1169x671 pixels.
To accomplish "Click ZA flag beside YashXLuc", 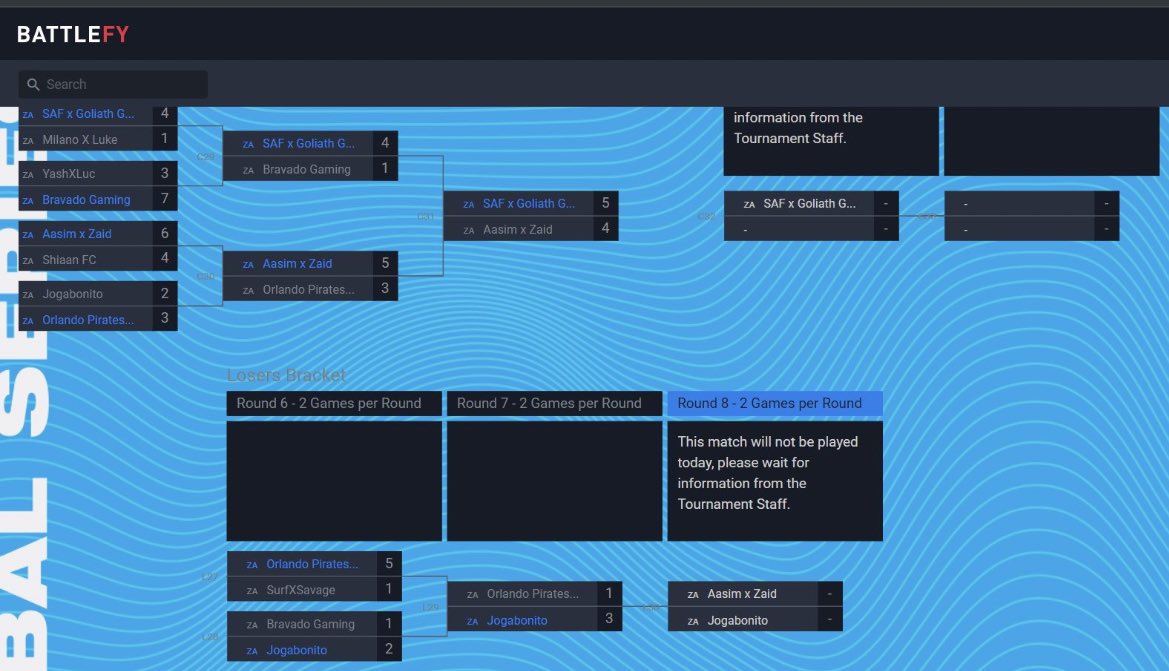I will coord(28,174).
